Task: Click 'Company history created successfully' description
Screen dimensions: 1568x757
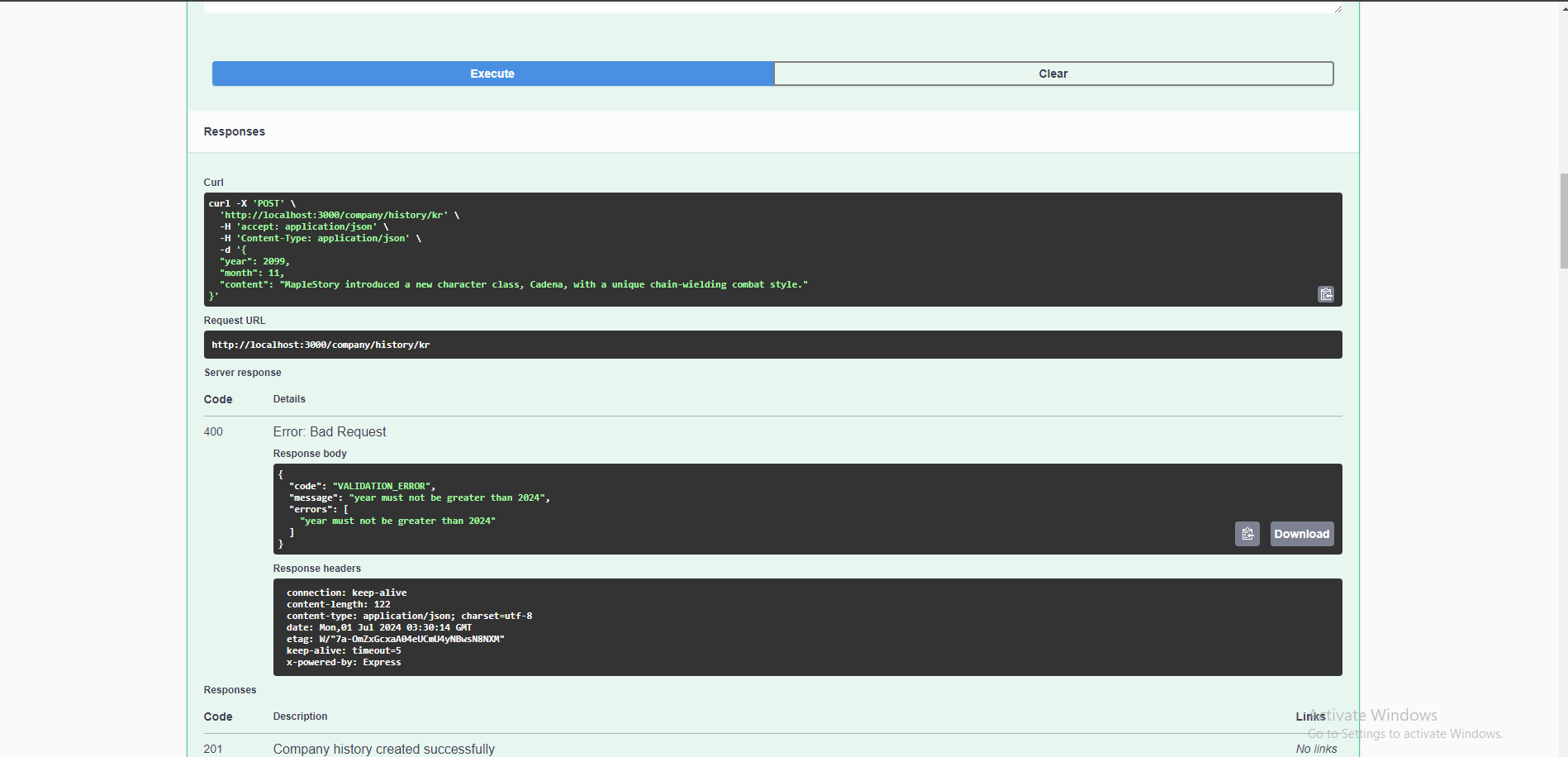Action: 384,749
